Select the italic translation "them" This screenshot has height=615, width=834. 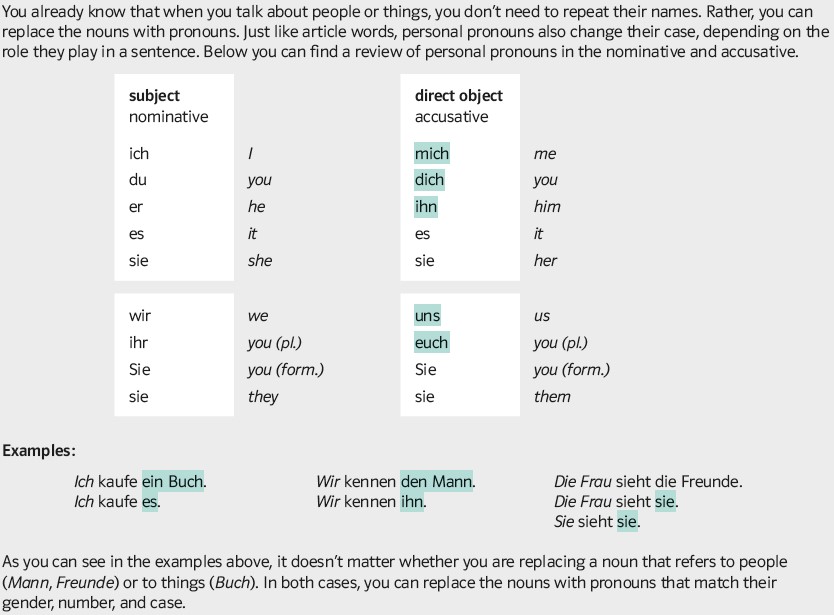552,397
